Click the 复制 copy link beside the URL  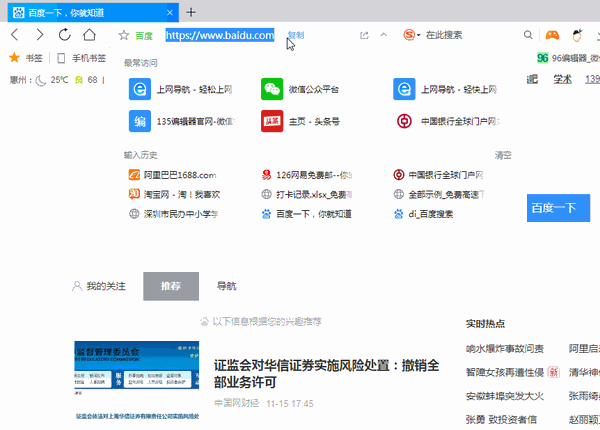(x=296, y=35)
